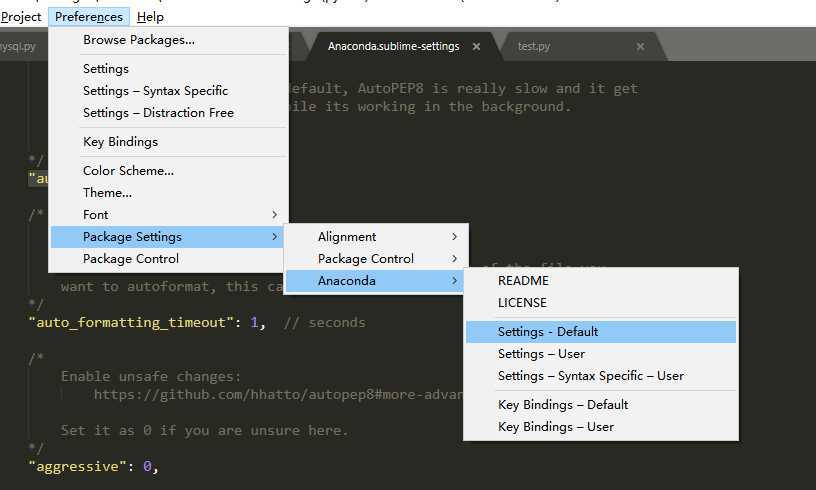Switch to Anaconda.sublime-settings tab

[393, 46]
